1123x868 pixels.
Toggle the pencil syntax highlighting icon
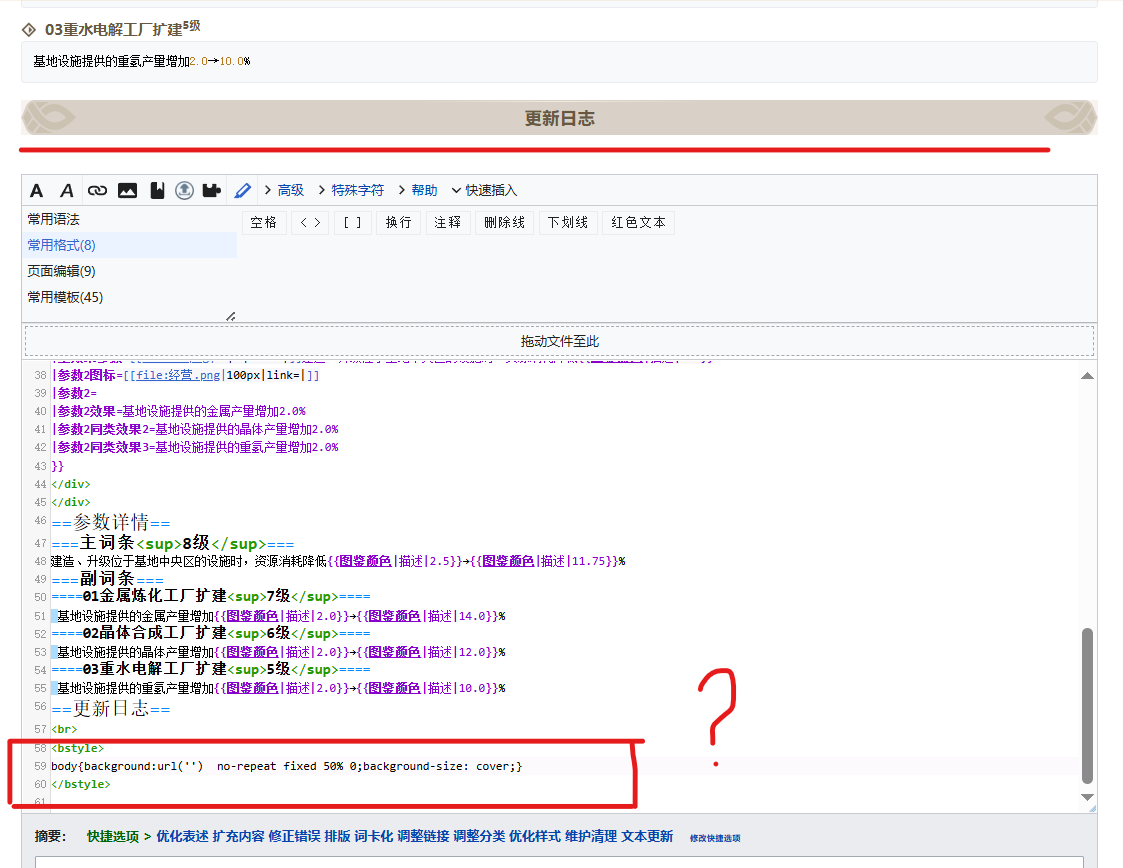(x=242, y=191)
